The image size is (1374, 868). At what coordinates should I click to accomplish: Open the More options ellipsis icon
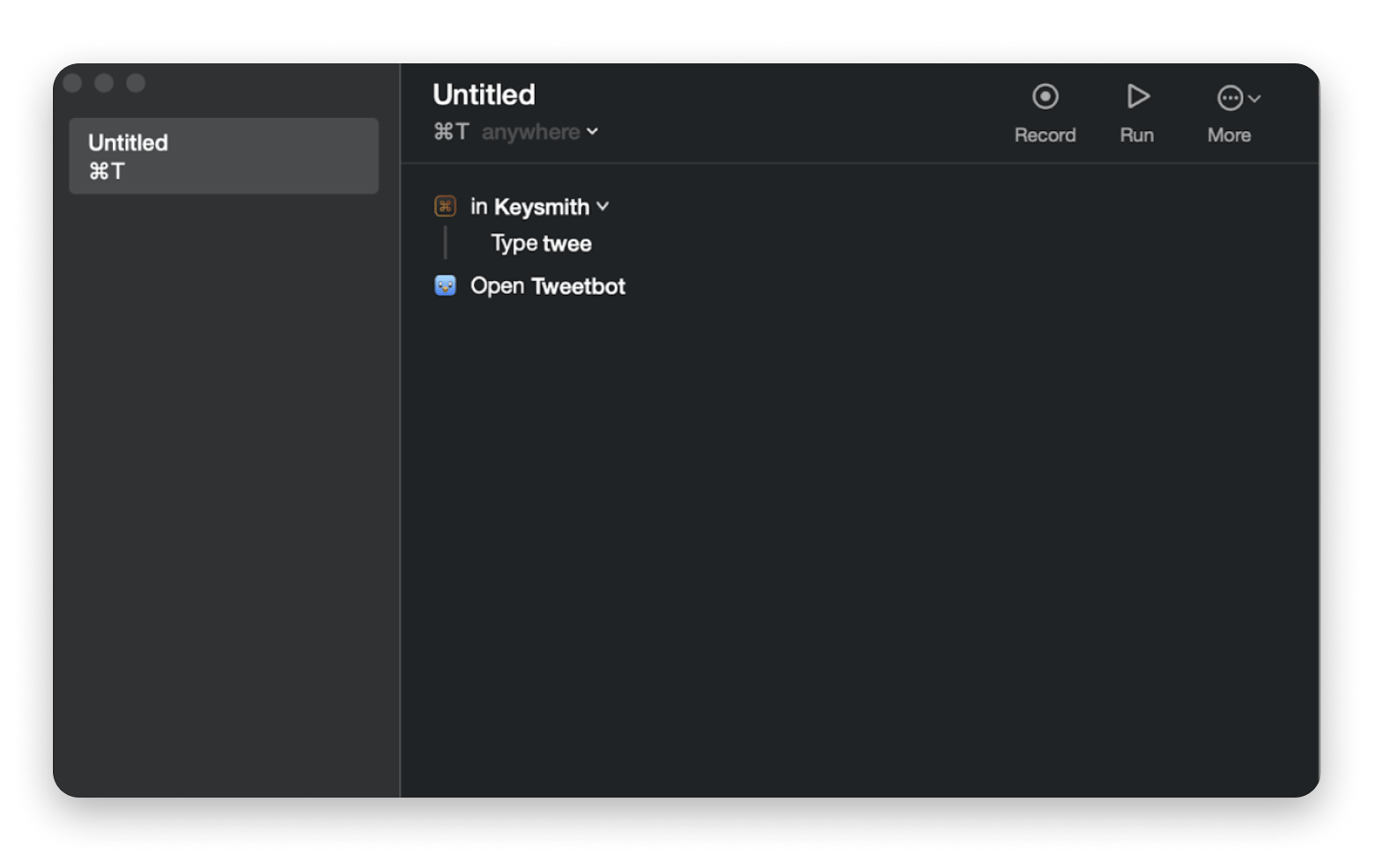(1230, 98)
